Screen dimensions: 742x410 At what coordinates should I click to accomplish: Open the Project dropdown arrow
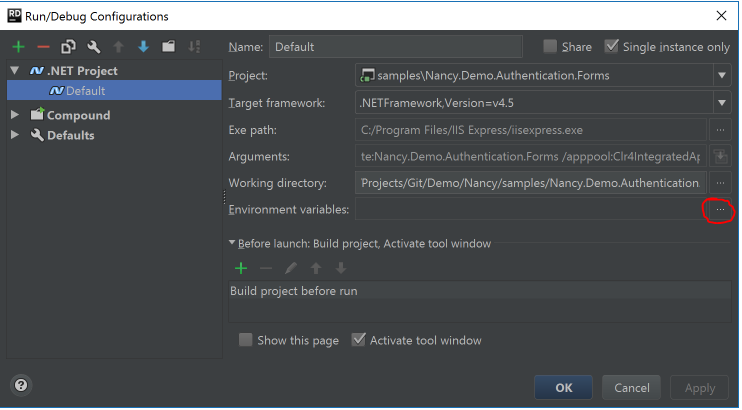pyautogui.click(x=722, y=75)
